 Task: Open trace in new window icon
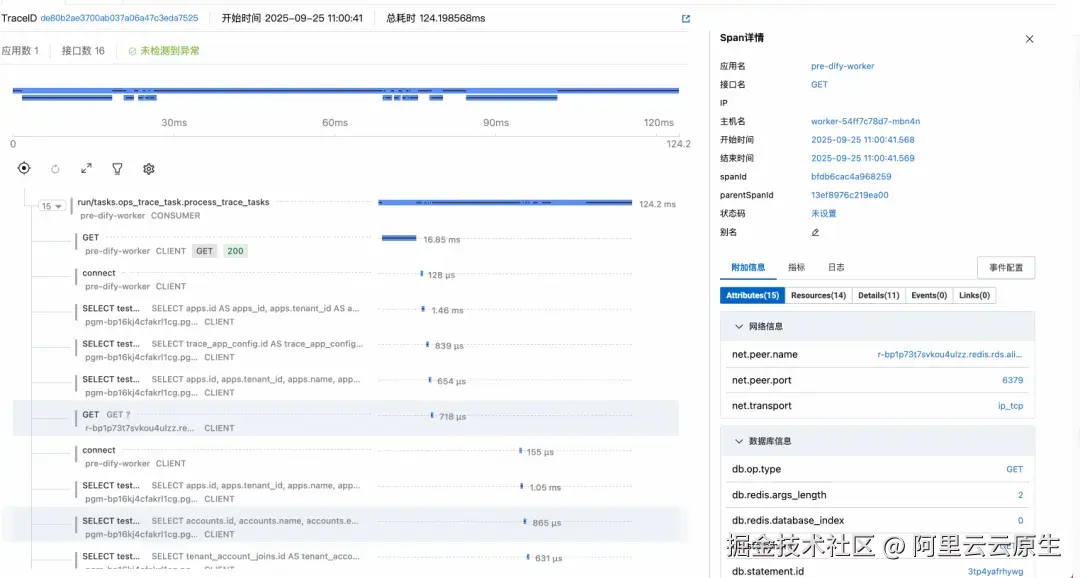tap(685, 19)
